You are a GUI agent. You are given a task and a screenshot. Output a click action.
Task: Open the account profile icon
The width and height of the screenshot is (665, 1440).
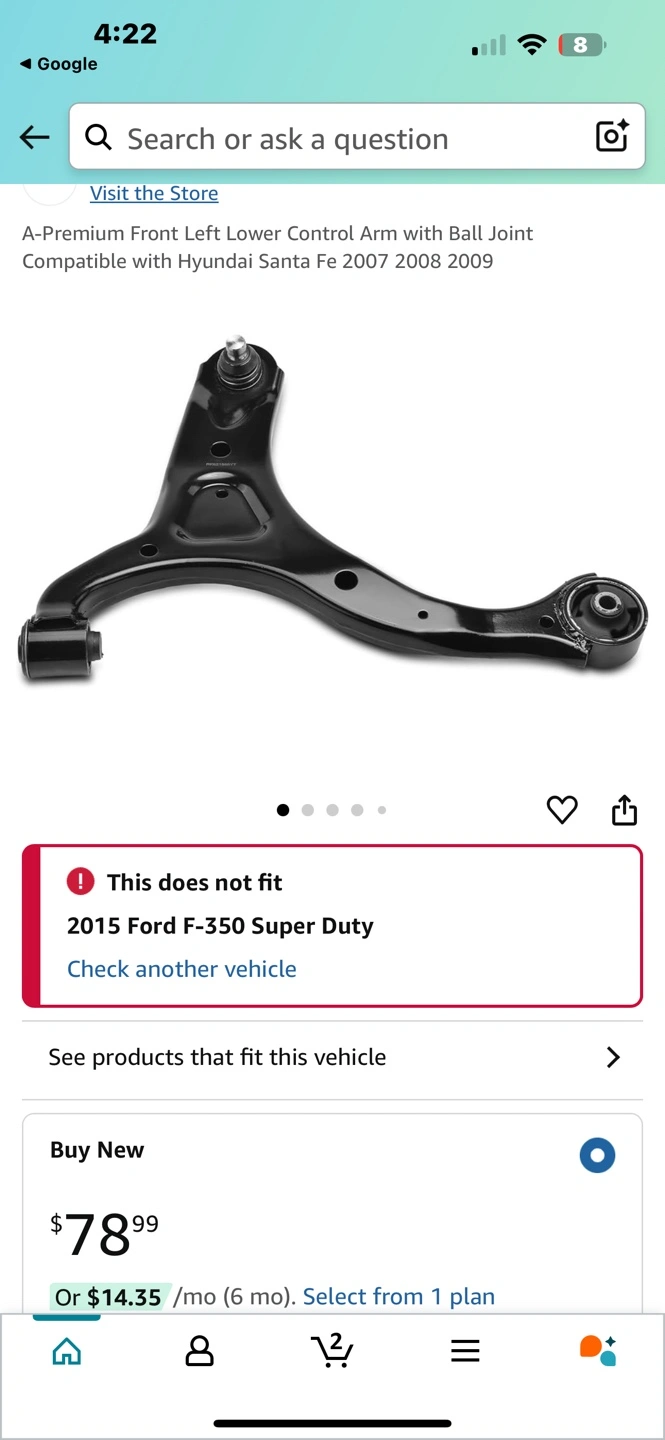pos(200,1351)
